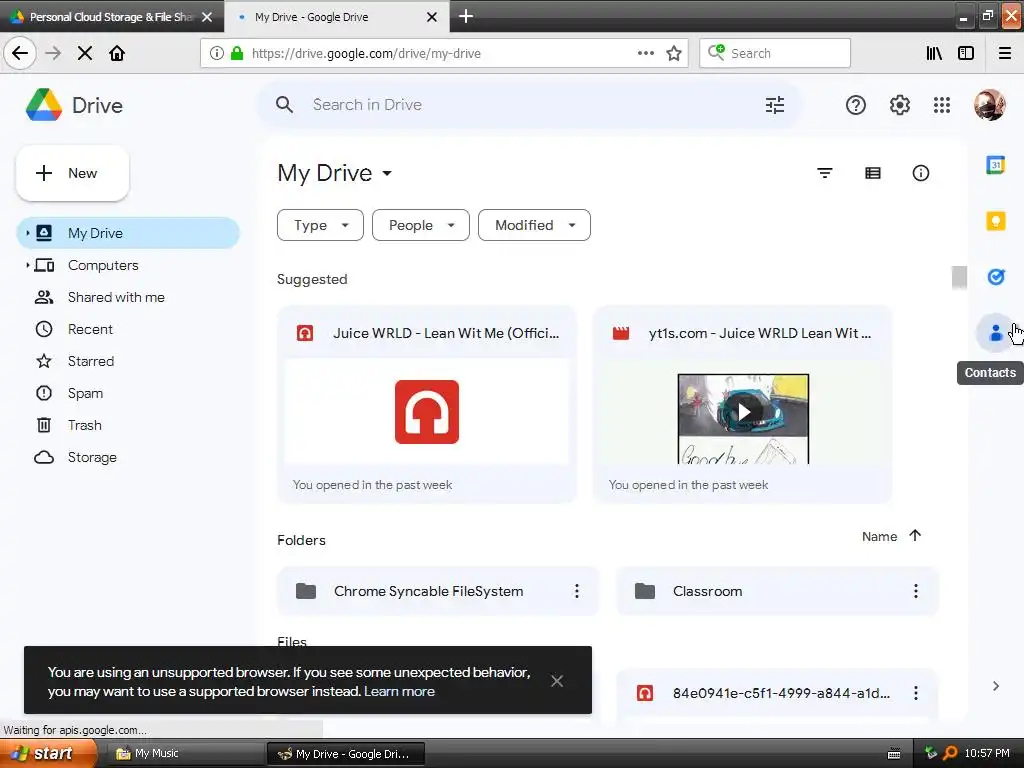Screen dimensions: 1024x768
Task: Expand Computers tree in sidebar
Action: click(x=27, y=265)
